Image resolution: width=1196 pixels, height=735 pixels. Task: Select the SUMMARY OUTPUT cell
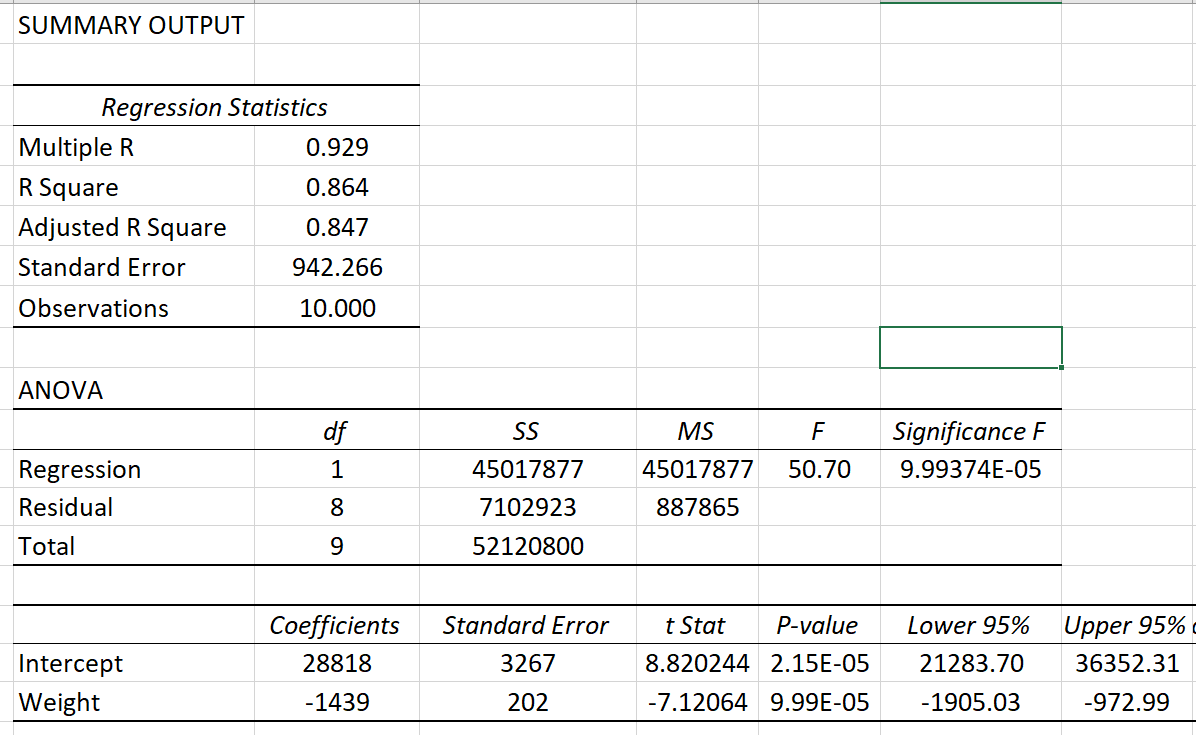point(133,24)
